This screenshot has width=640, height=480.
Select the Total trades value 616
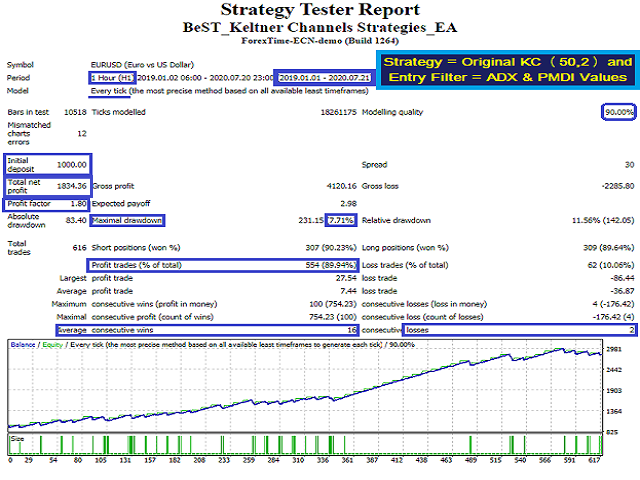click(x=80, y=248)
